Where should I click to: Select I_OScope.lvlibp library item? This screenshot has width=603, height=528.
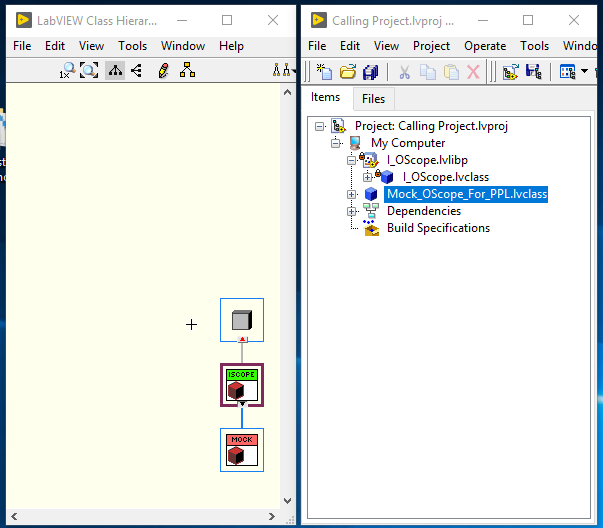point(427,160)
